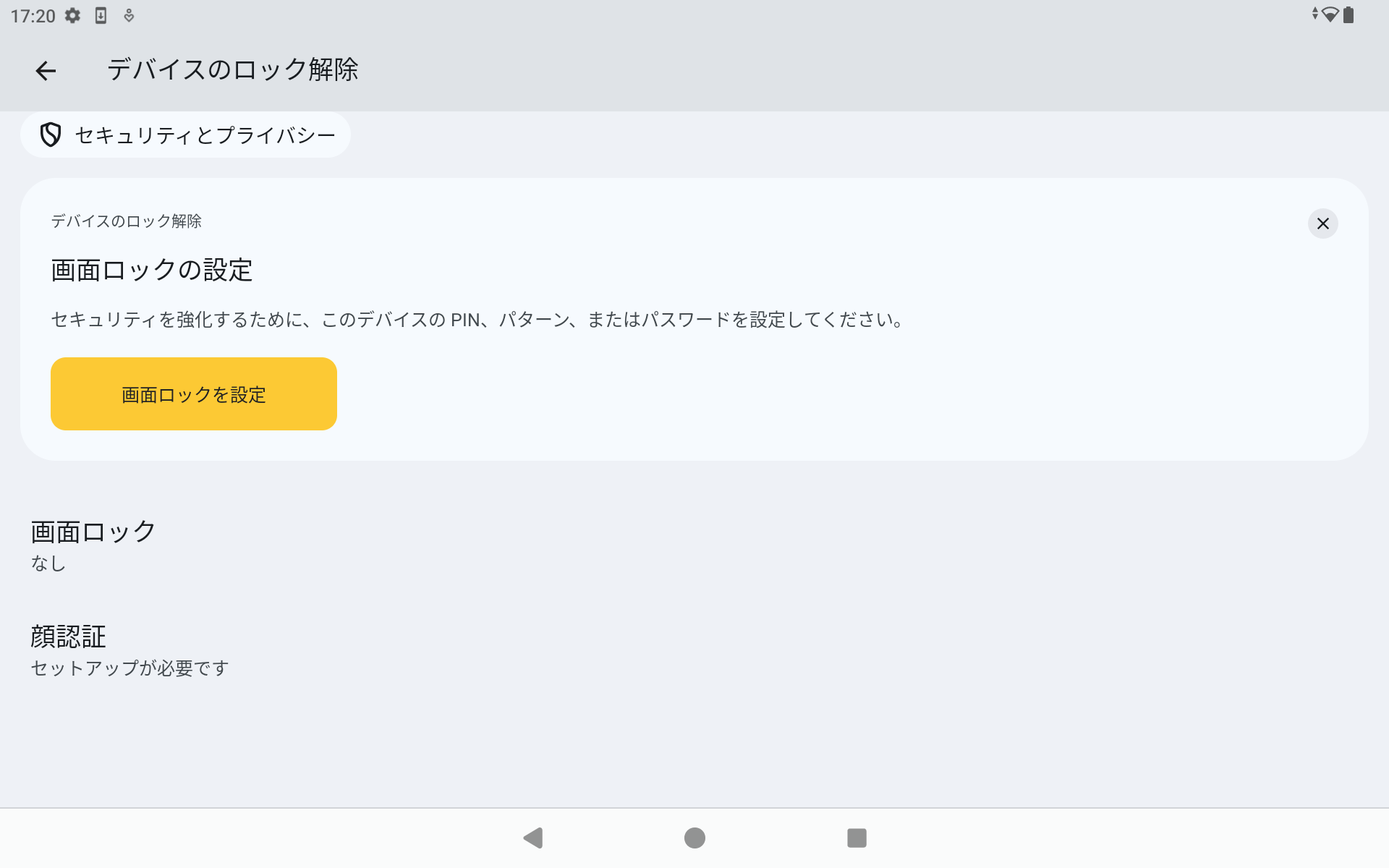Tap the battery icon in status bar
1389x868 pixels.
click(x=1348, y=14)
